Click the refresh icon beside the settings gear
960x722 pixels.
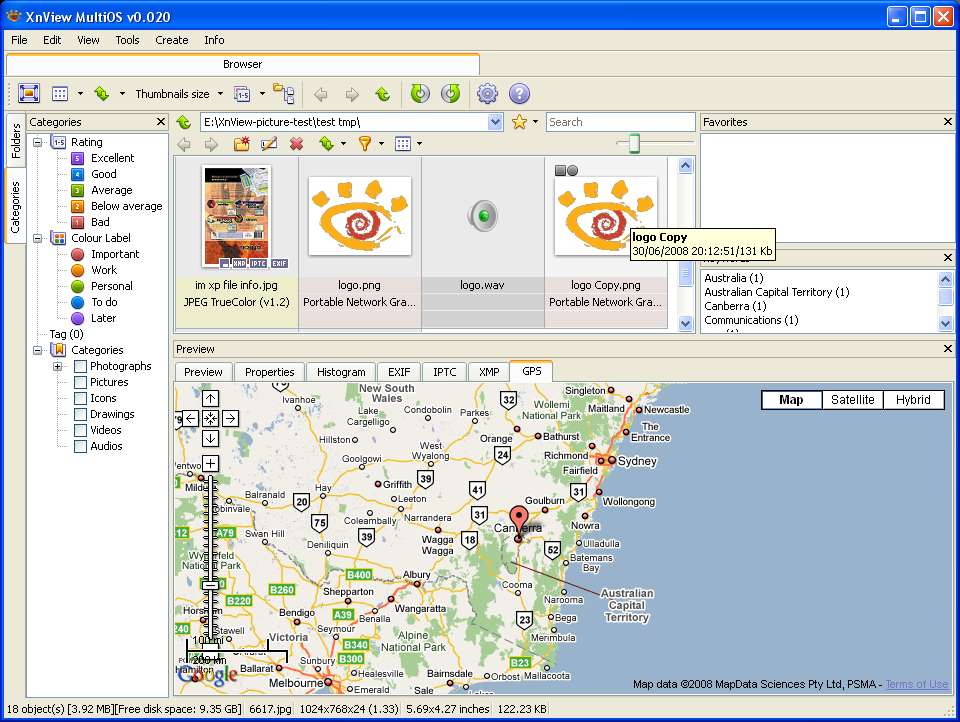(x=451, y=94)
